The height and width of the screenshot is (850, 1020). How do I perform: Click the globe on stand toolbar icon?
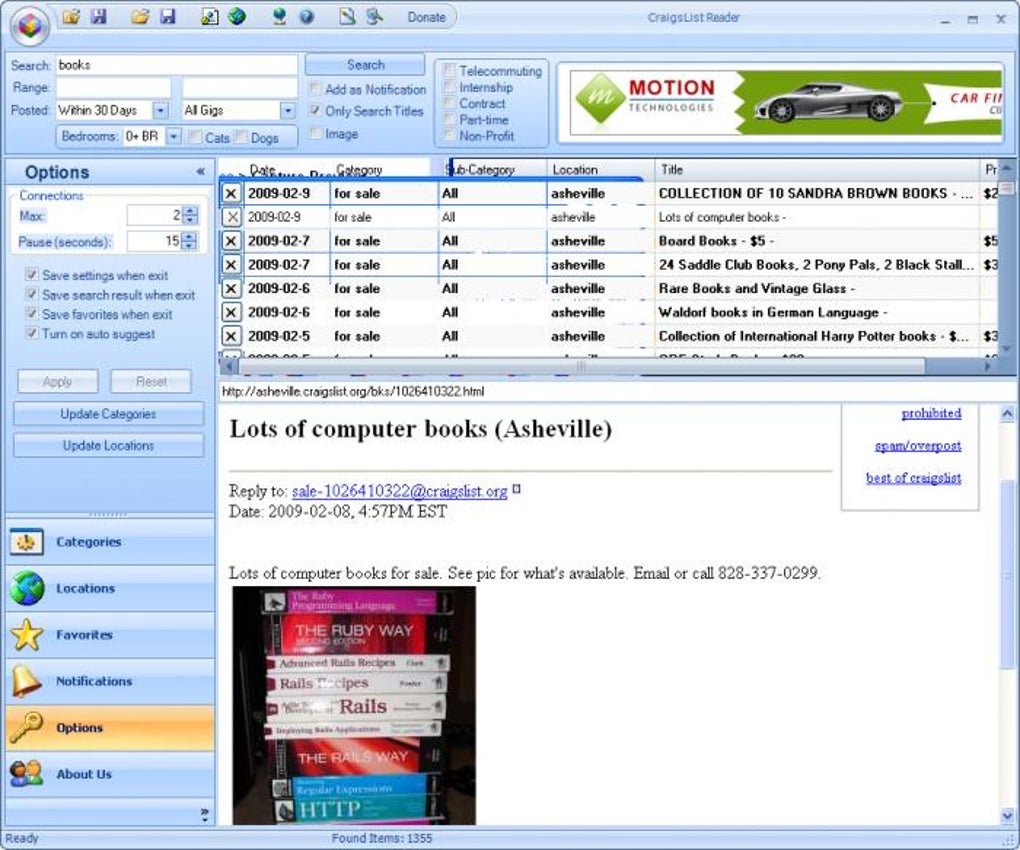point(279,16)
